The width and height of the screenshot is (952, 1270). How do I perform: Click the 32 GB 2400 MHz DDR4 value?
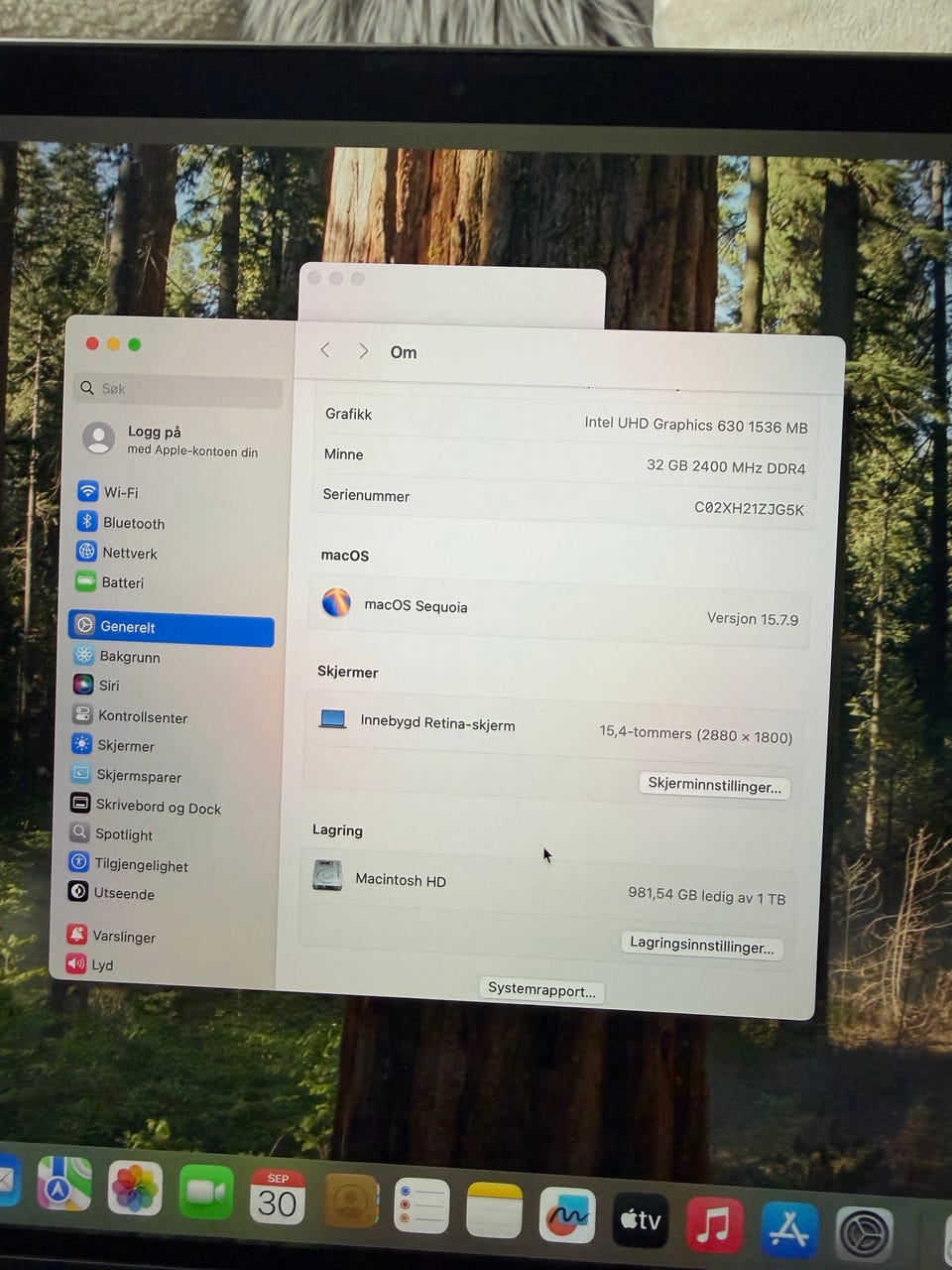726,466
